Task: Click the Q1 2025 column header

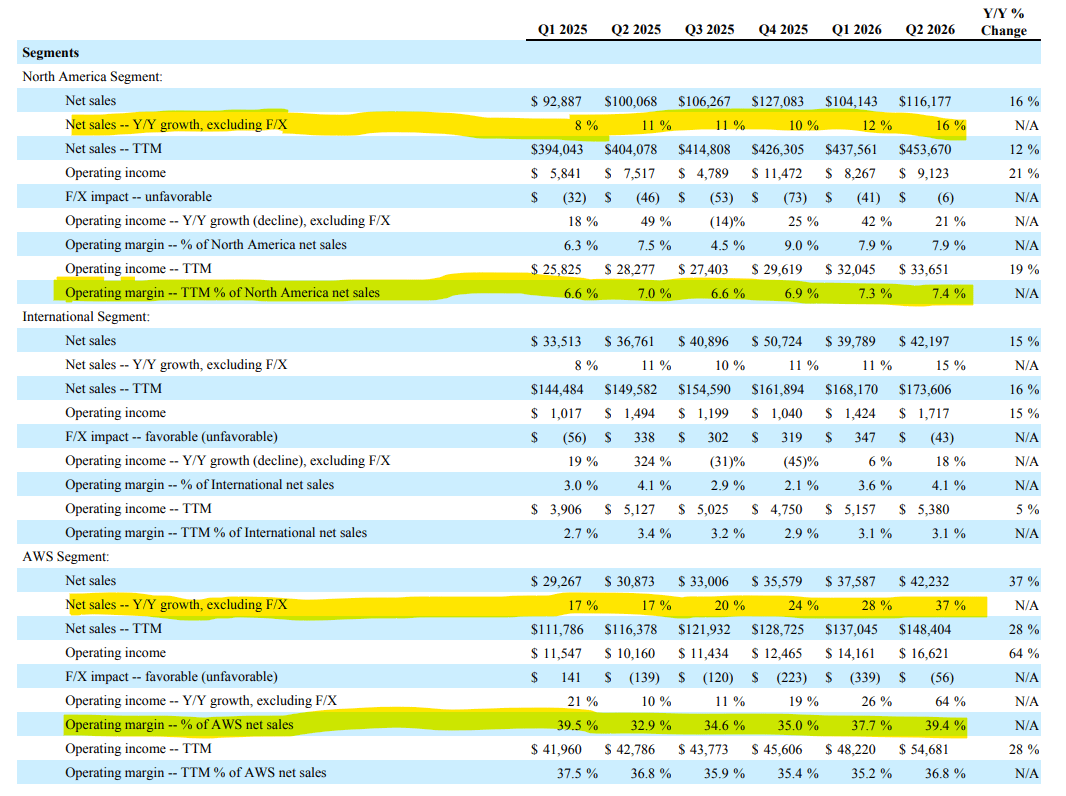Action: point(562,30)
